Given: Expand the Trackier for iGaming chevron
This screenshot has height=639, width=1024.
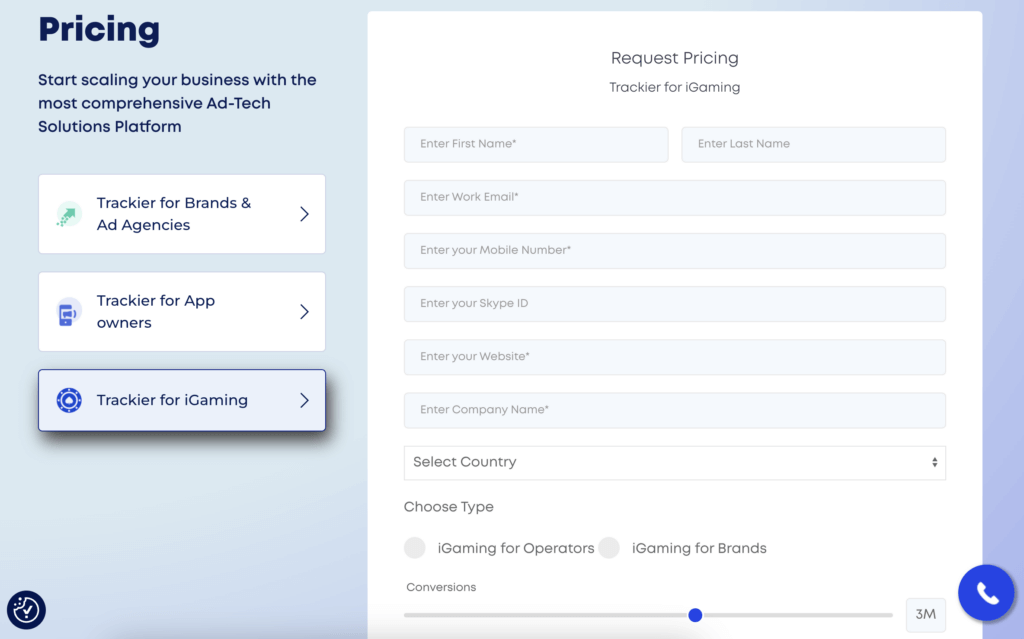Looking at the screenshot, I should 304,400.
